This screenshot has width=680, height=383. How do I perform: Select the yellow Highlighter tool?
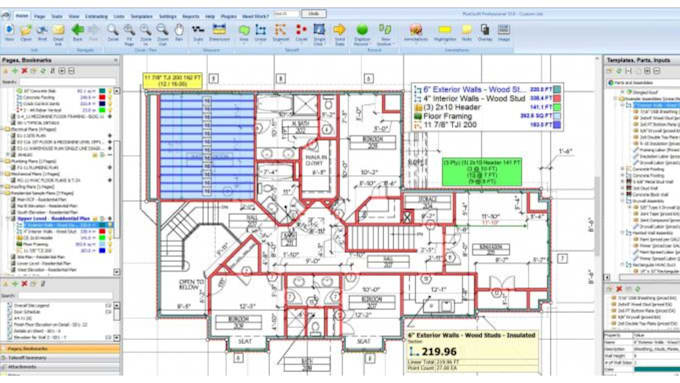click(445, 29)
